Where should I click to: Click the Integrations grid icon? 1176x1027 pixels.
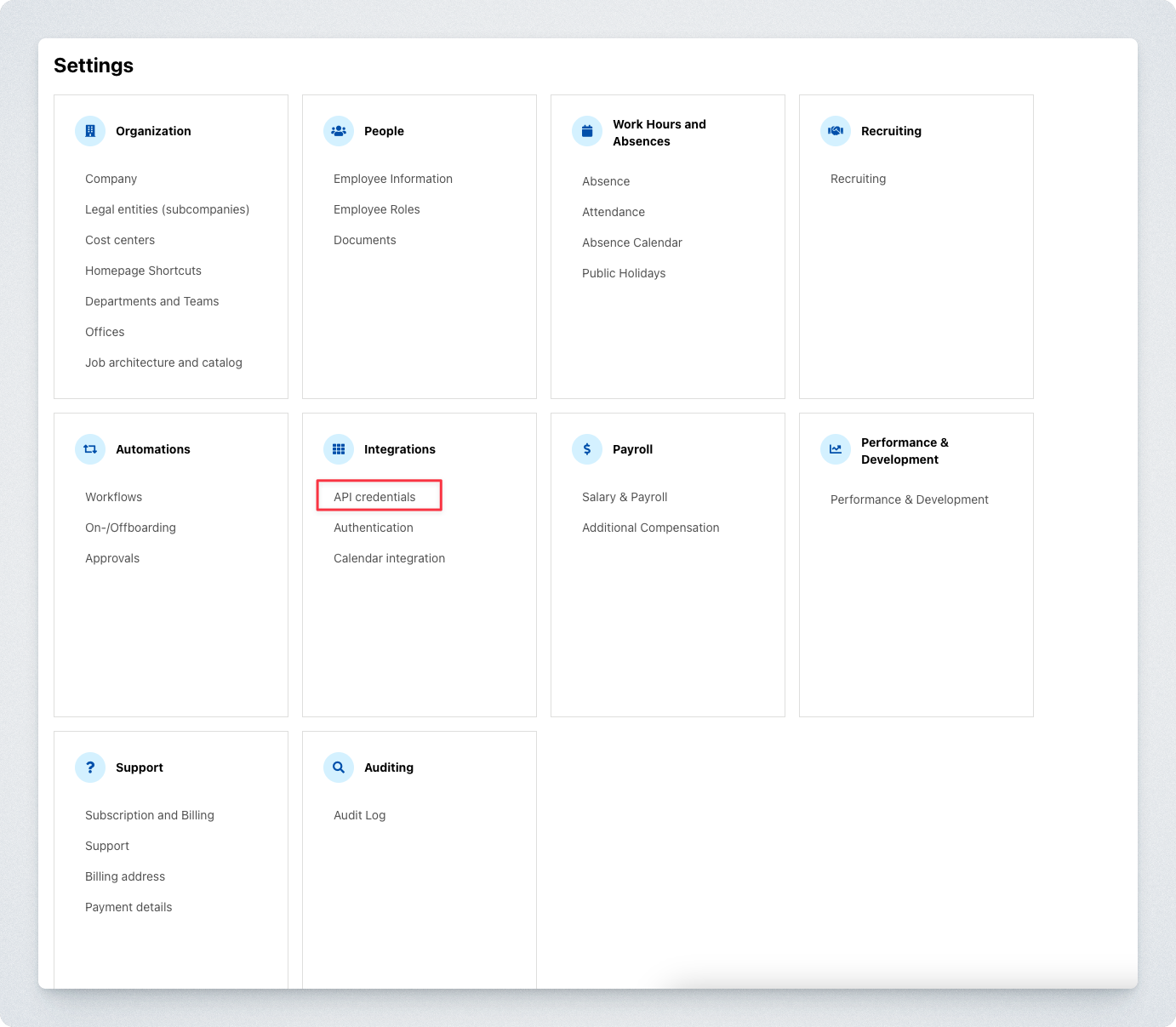point(339,449)
